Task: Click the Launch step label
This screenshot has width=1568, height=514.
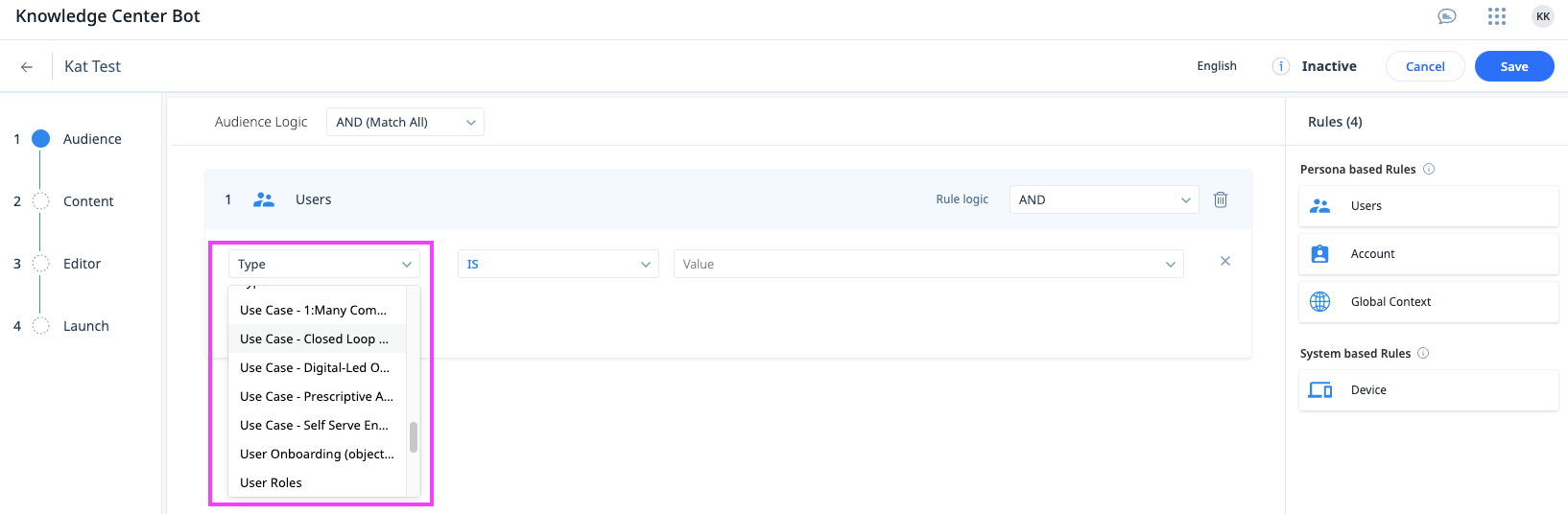Action: (x=86, y=326)
